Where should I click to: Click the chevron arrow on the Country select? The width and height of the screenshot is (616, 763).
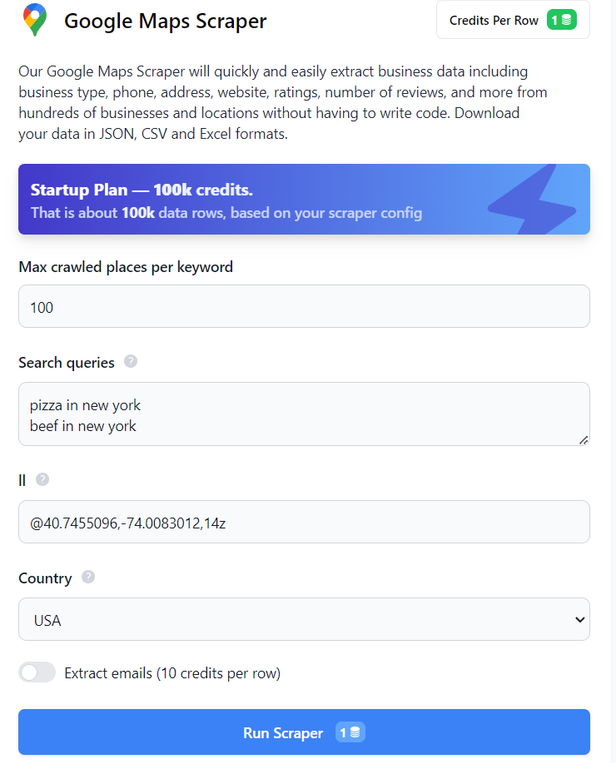coord(579,620)
